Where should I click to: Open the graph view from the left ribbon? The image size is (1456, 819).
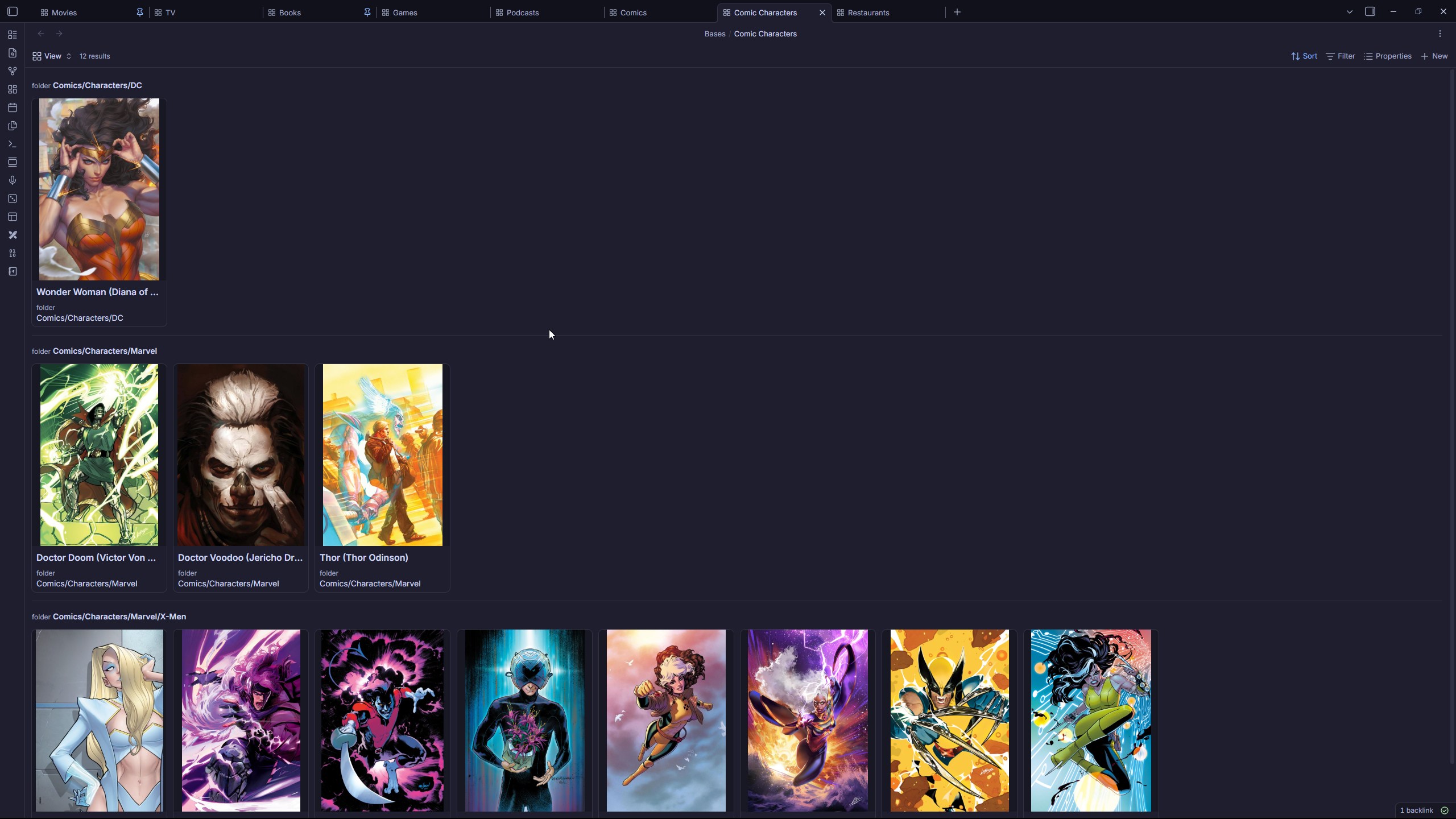pyautogui.click(x=13, y=71)
